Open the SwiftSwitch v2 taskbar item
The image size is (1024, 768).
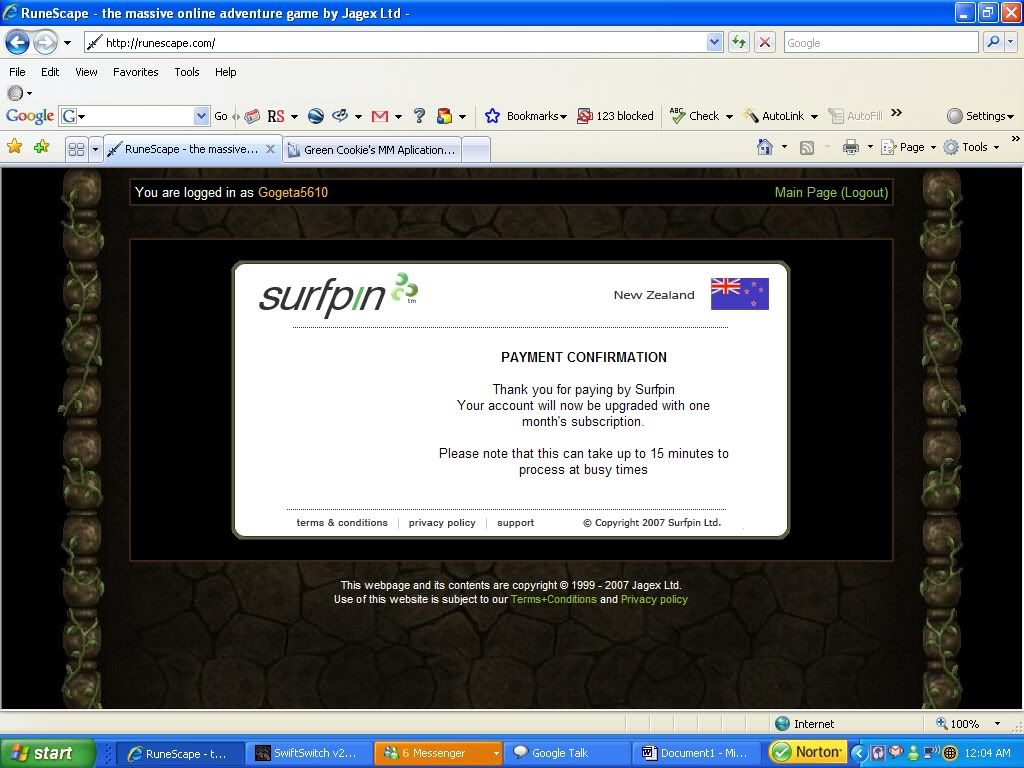309,753
